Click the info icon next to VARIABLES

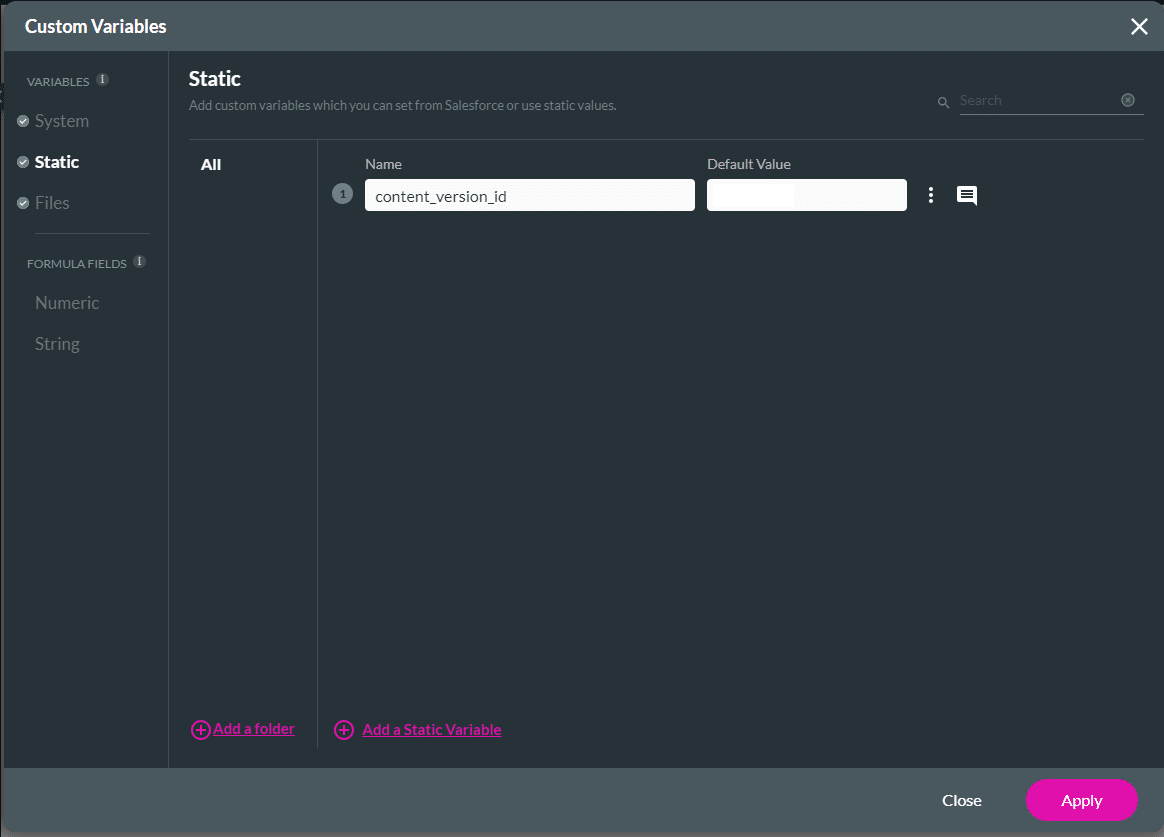coord(102,80)
